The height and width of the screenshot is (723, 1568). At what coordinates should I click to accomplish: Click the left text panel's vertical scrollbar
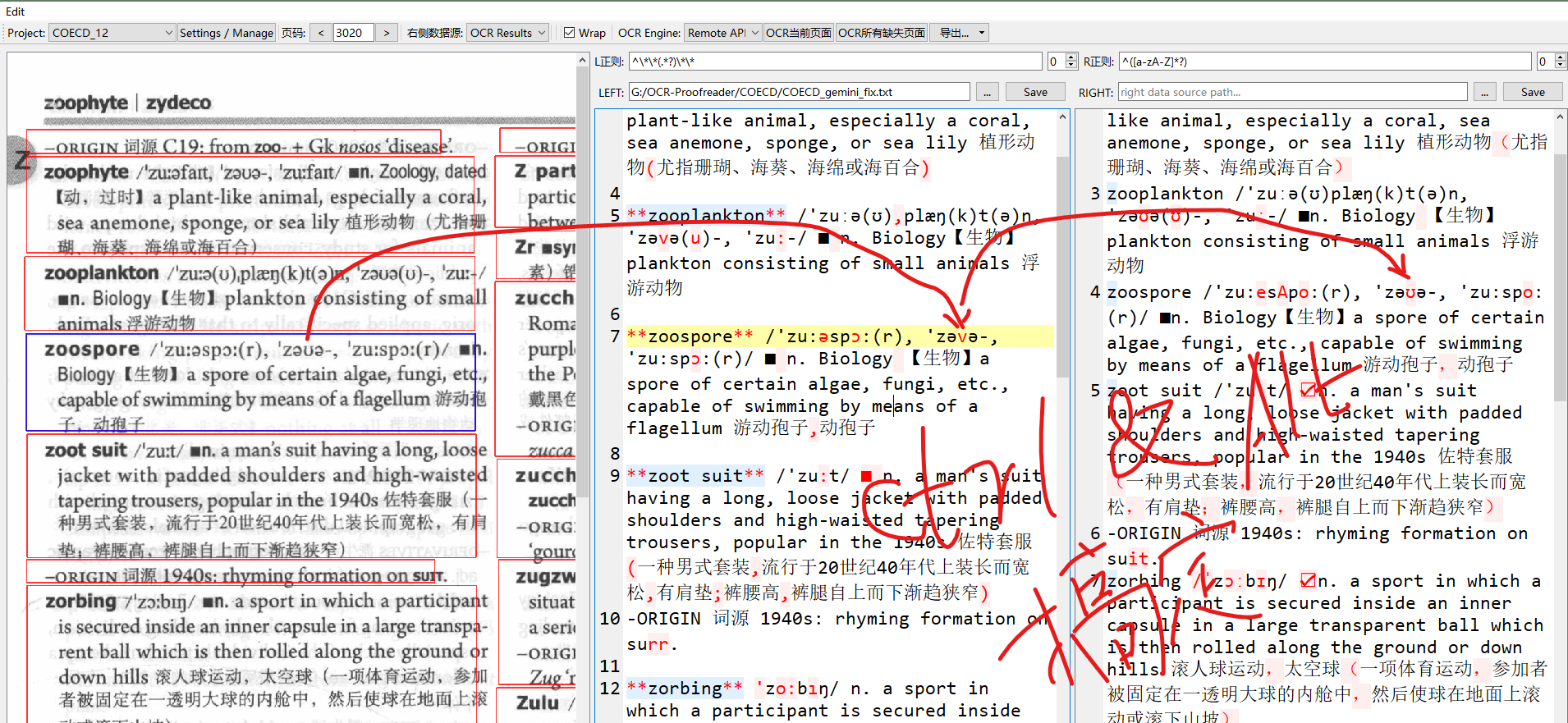[x=1062, y=263]
